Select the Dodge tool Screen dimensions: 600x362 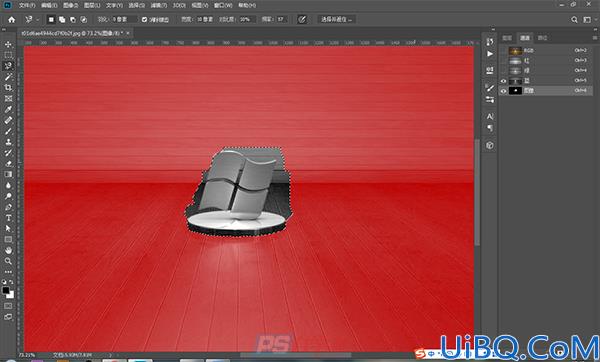click(8, 196)
